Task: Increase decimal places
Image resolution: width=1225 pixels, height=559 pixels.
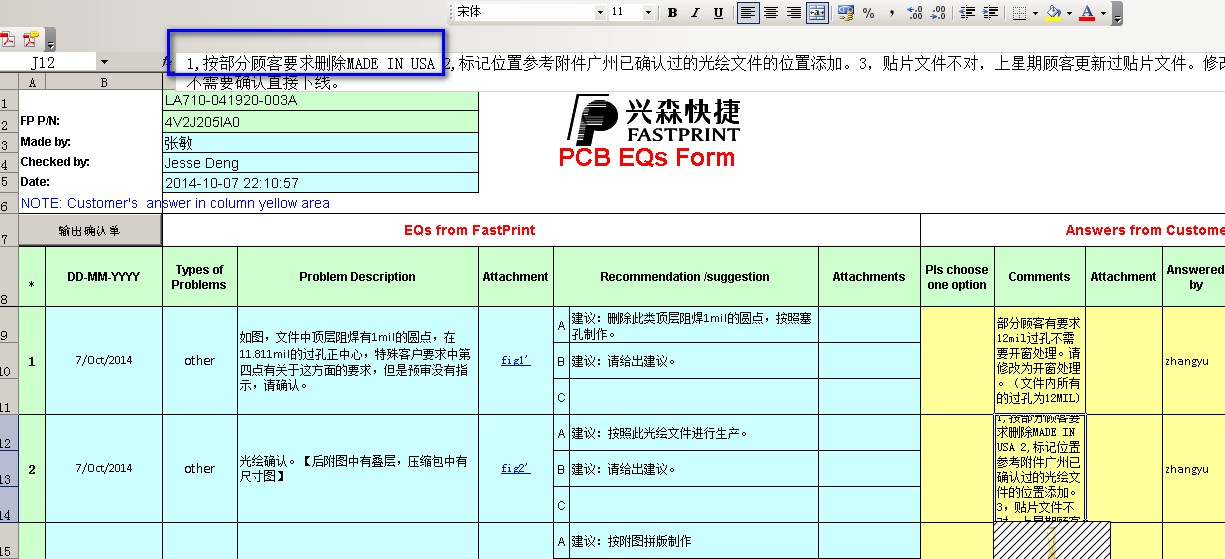Action: pos(914,13)
